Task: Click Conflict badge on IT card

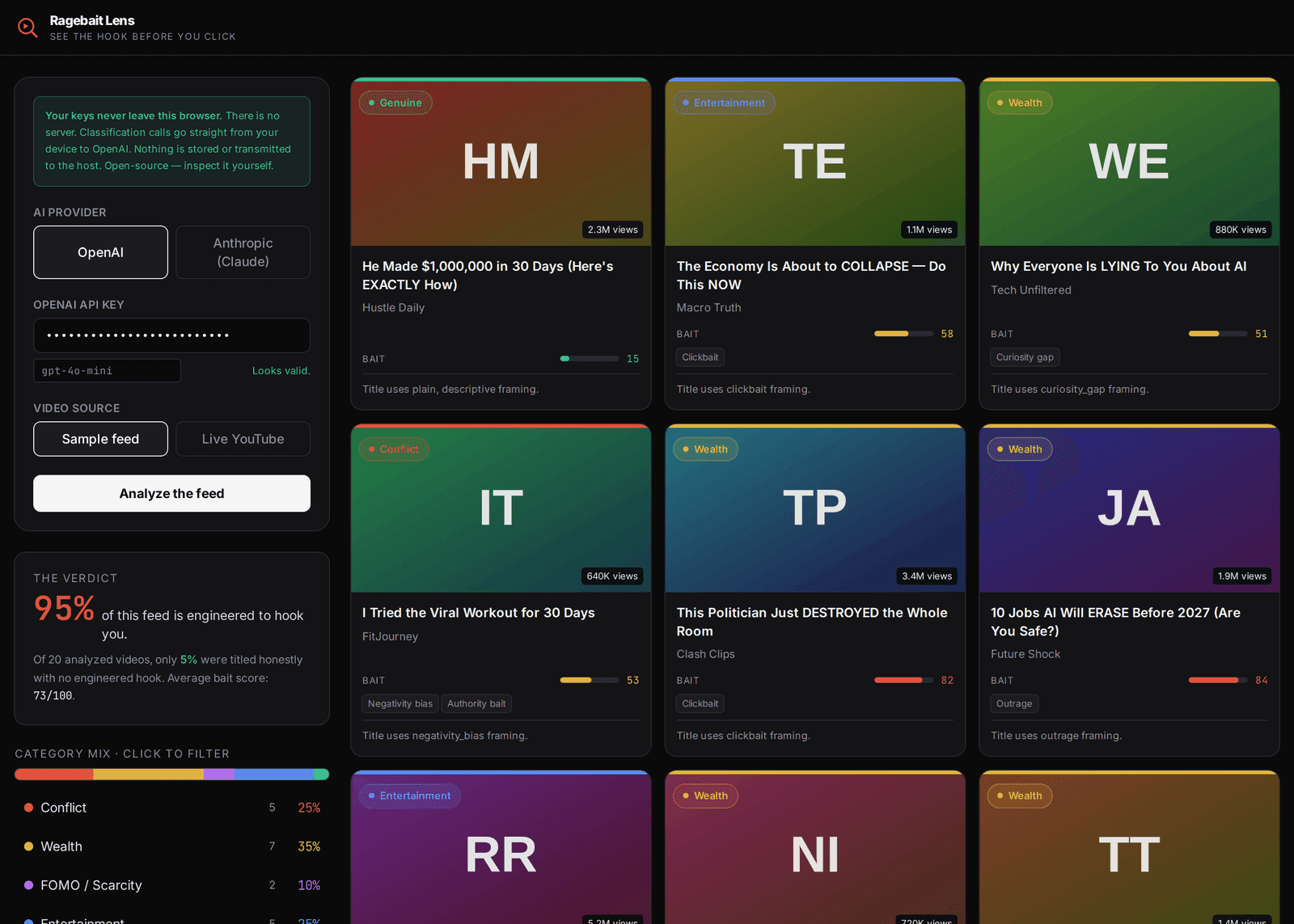Action: coord(394,449)
